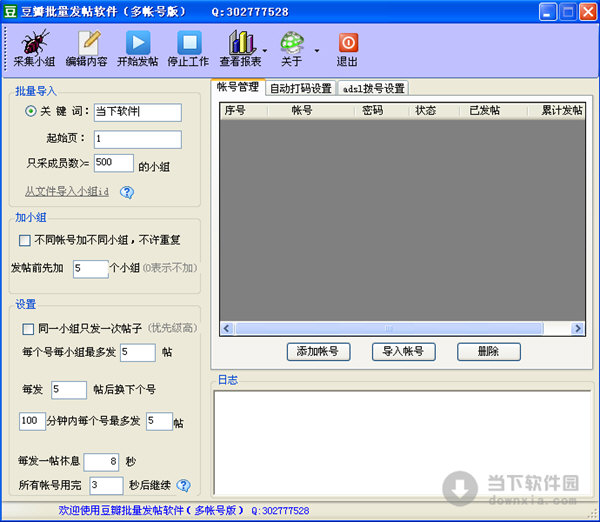Focus the 起始页 input field
This screenshot has height=522, width=600.
pyautogui.click(x=138, y=139)
